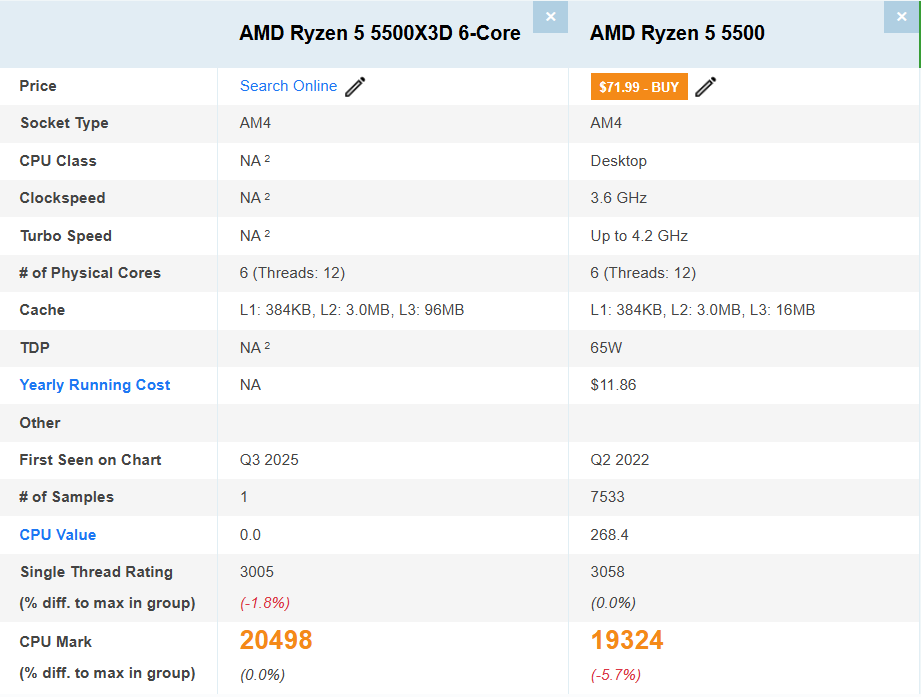Click the Socket Type row label
The height and width of the screenshot is (697, 921).
[64, 123]
